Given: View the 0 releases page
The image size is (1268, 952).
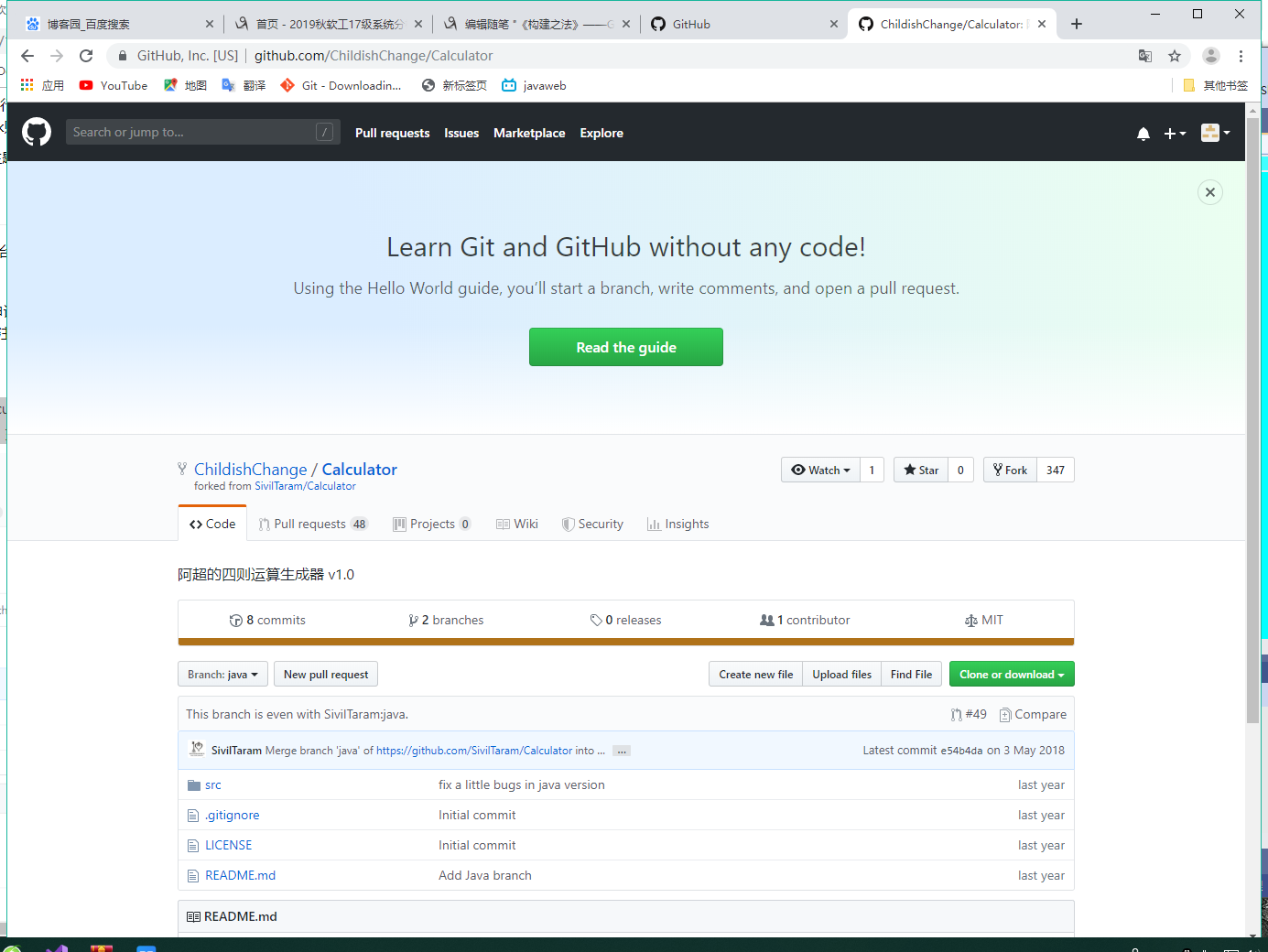Looking at the screenshot, I should point(625,620).
